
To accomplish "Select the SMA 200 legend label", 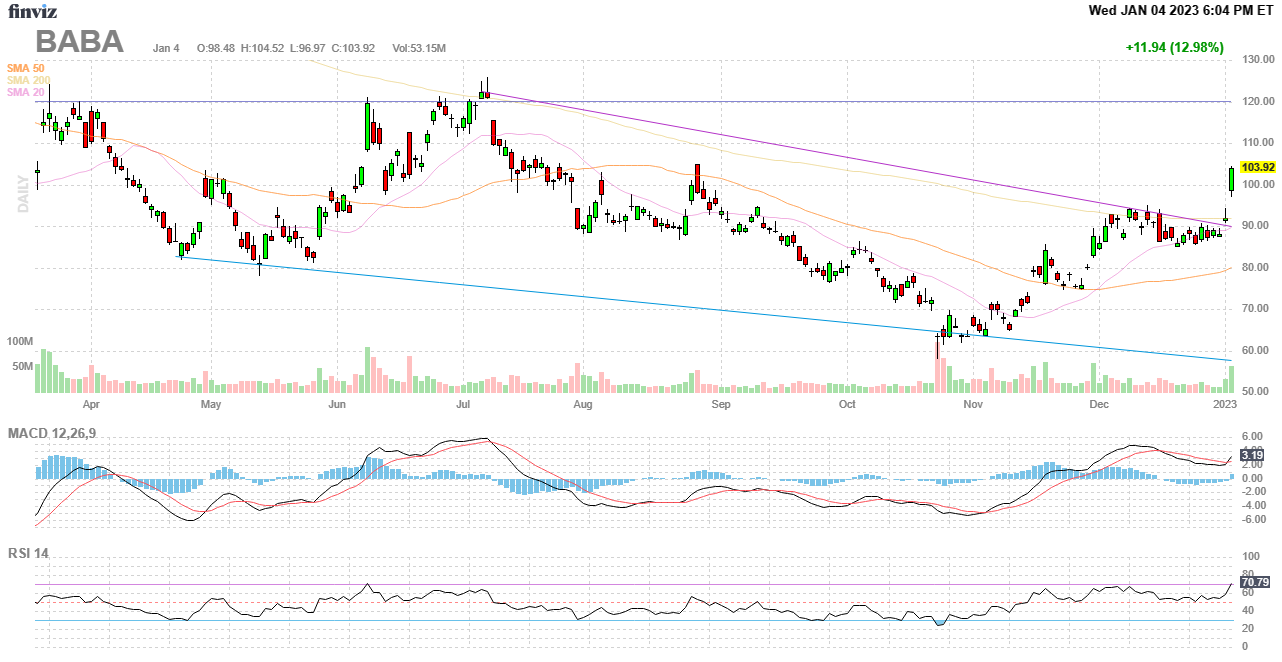I will tap(28, 80).
